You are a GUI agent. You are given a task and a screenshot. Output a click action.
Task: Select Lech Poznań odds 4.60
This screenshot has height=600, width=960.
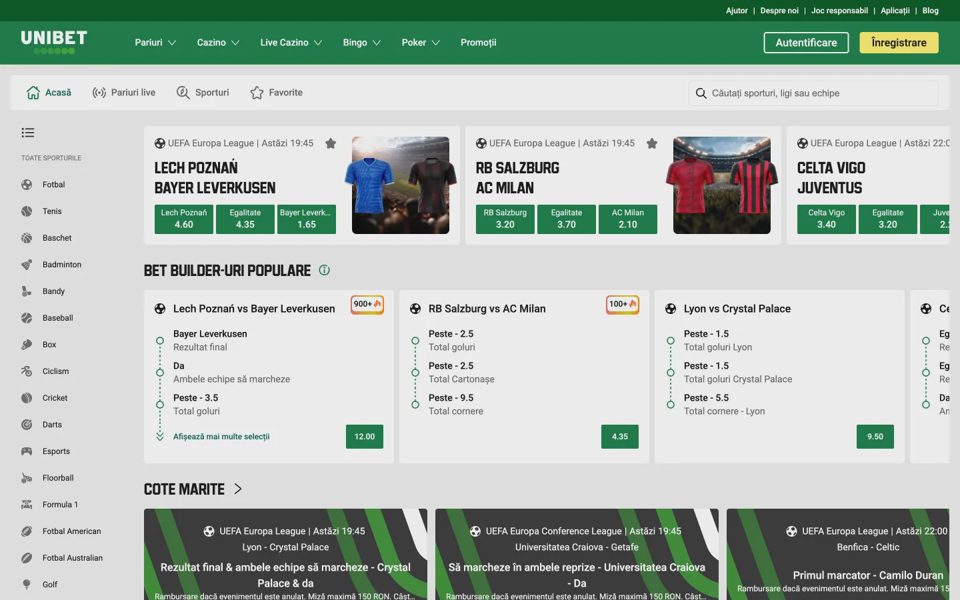click(184, 219)
